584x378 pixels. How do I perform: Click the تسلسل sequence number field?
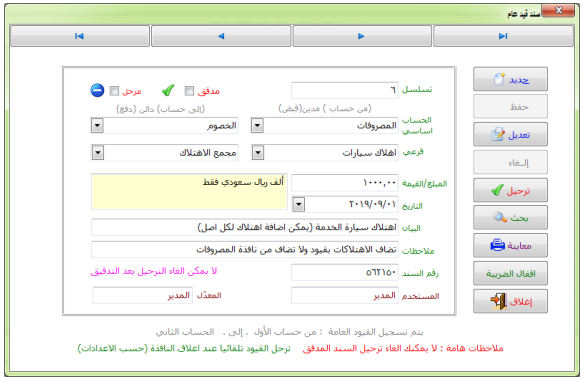click(345, 90)
